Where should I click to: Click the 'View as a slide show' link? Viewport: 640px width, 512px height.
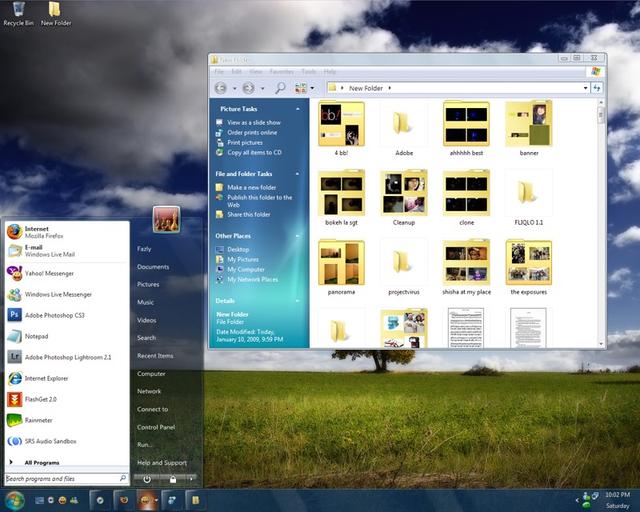pos(253,122)
